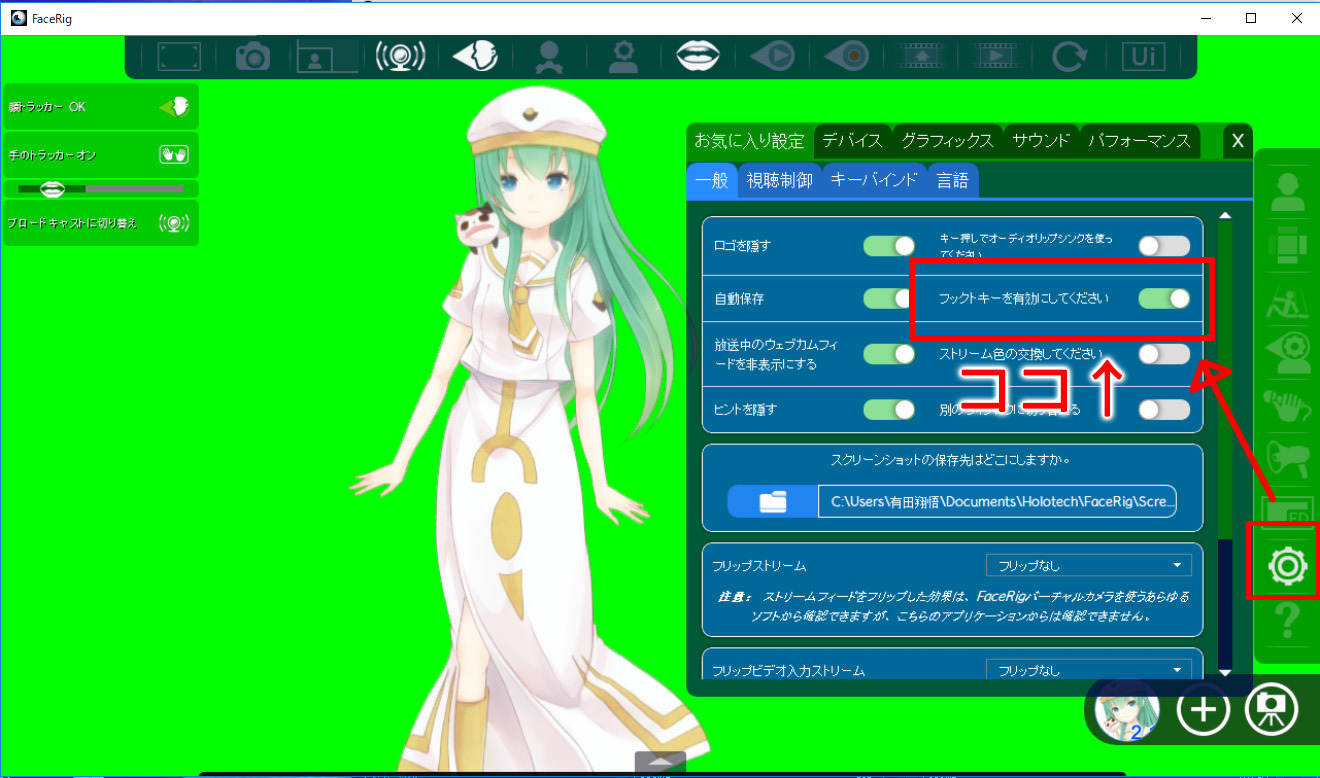
Task: Toggle webcam picture-in-picture icon
Action: (327, 57)
